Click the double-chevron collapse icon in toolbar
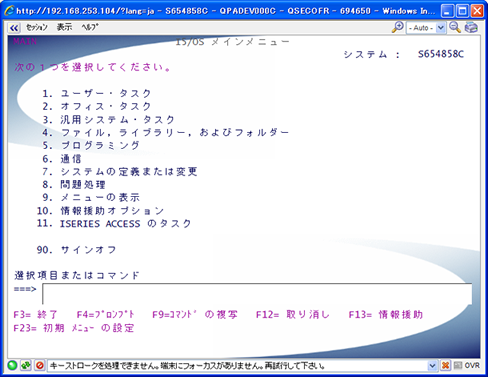Viewport: 488px width, 377px height. [x=14, y=28]
